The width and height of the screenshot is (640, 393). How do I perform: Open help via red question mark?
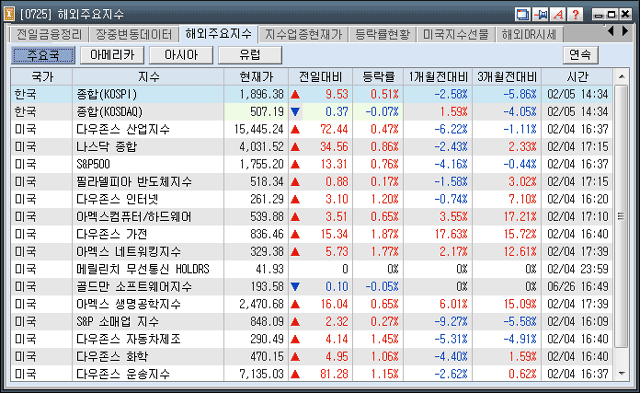click(576, 14)
